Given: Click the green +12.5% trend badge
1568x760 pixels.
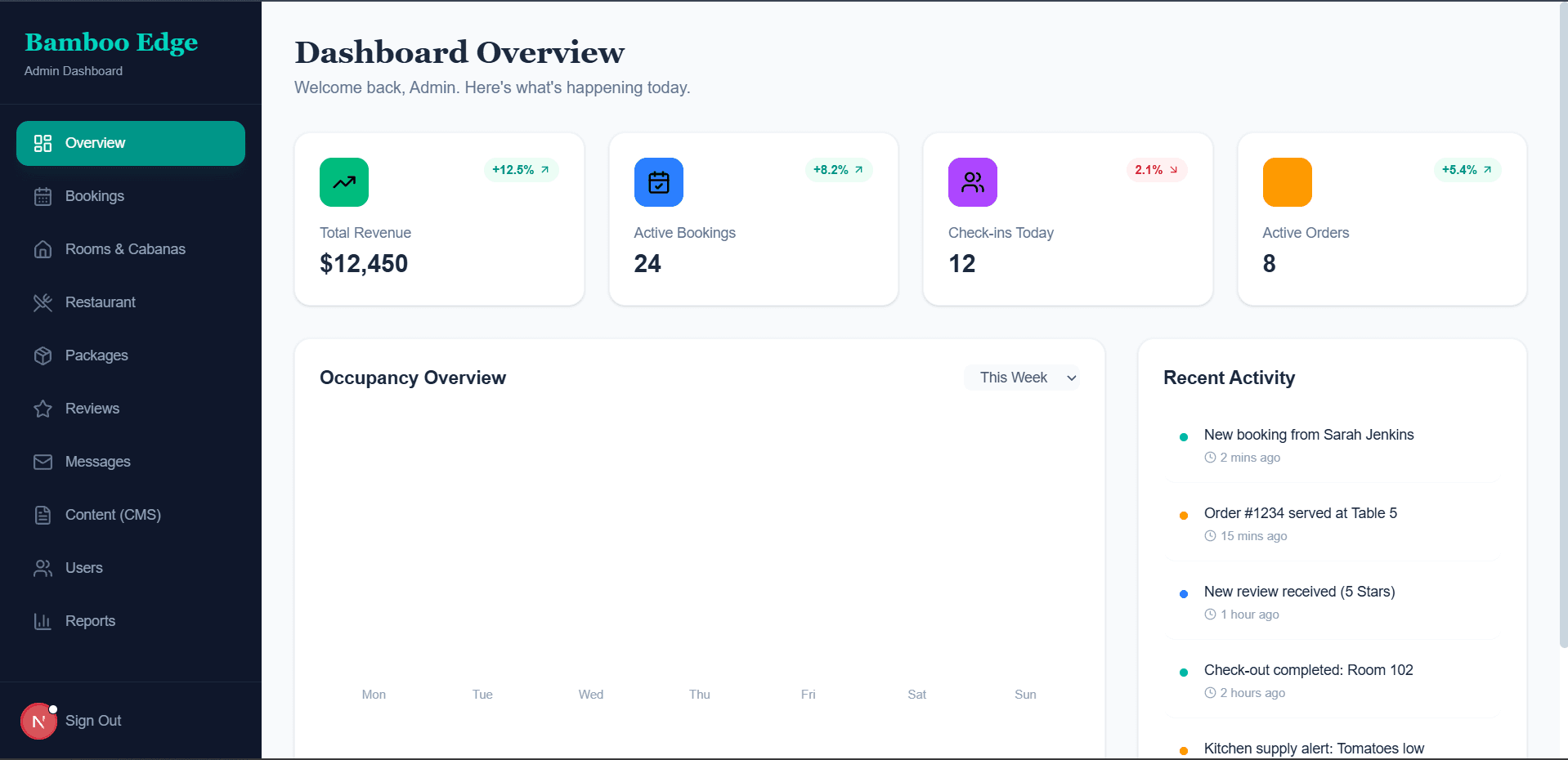Looking at the screenshot, I should [521, 170].
